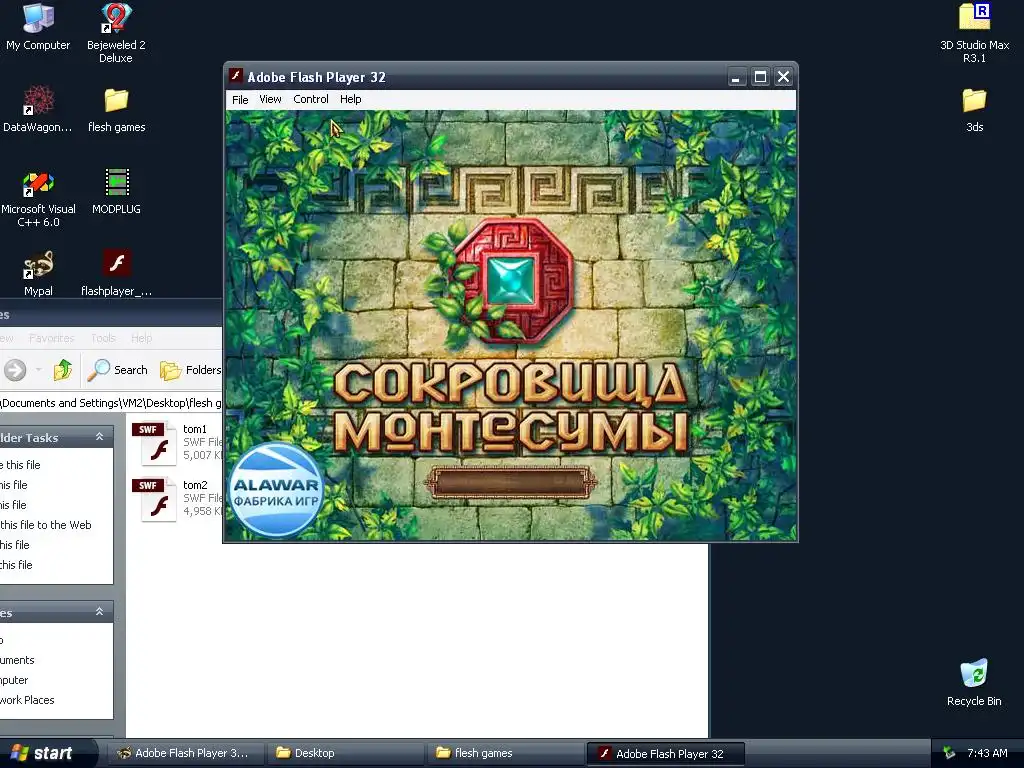Screen dimensions: 1024x768
Task: Click the My Documents link in Other Places
Action: click(18, 660)
